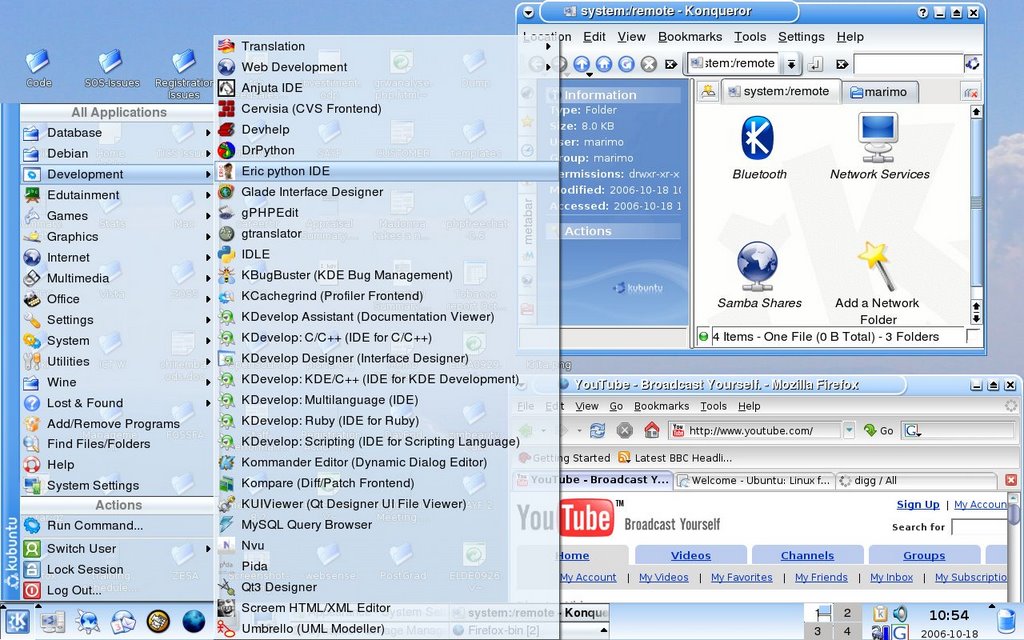Open Bluetooth icon in Konqueror
The image size is (1024, 640).
tap(759, 148)
